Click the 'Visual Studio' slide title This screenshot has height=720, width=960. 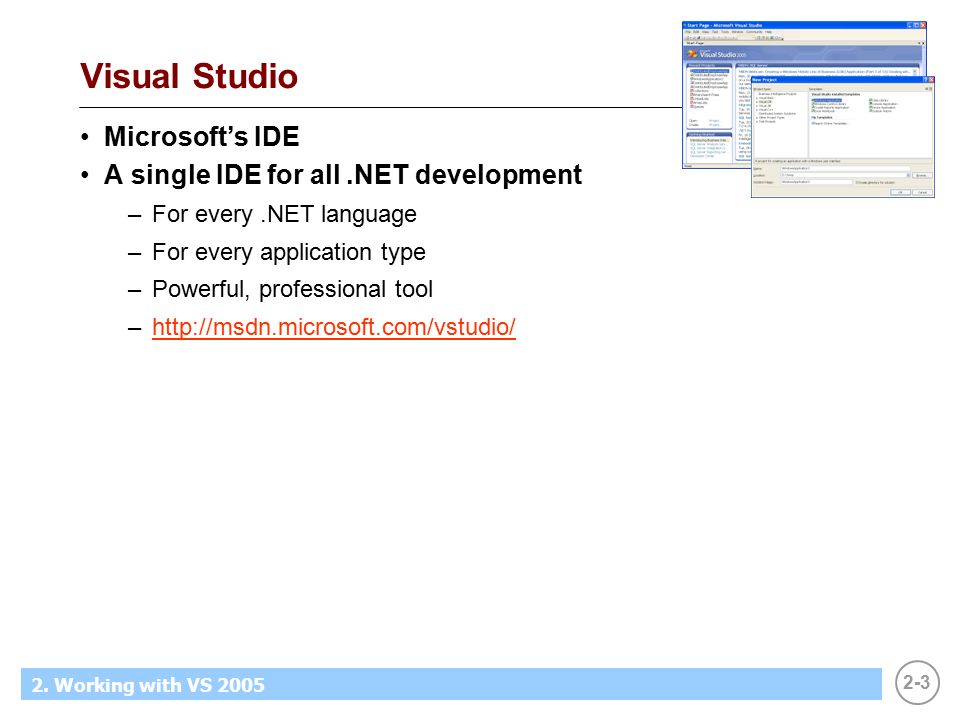(x=189, y=77)
